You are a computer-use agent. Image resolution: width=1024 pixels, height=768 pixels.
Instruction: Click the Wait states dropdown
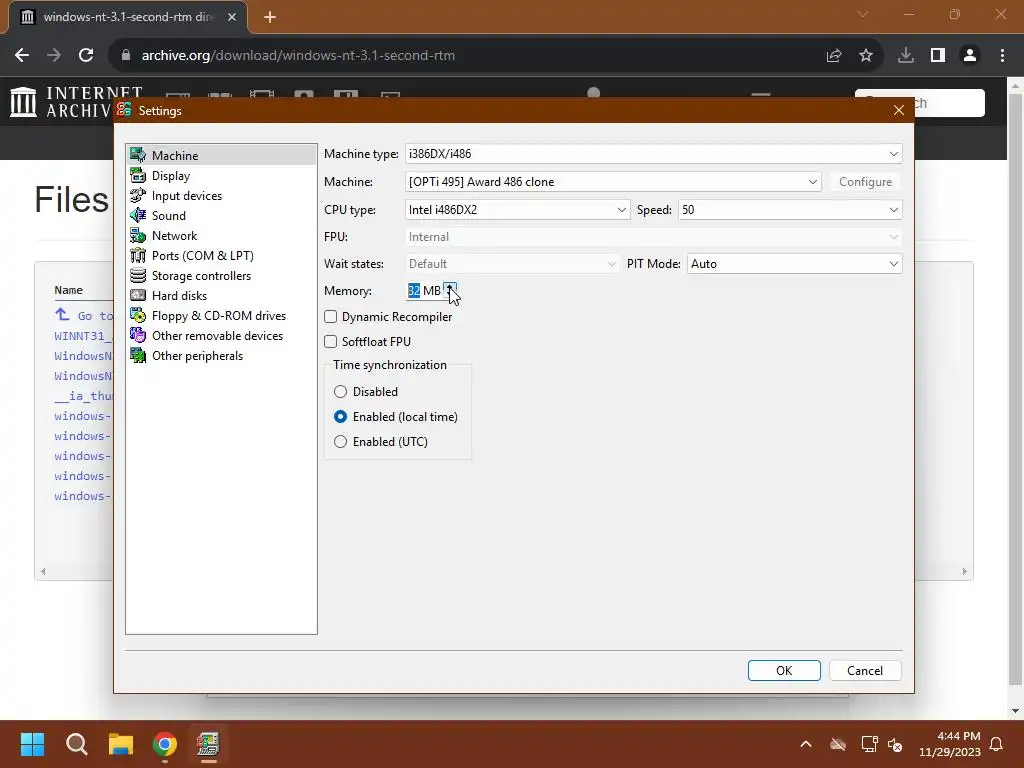(x=512, y=264)
